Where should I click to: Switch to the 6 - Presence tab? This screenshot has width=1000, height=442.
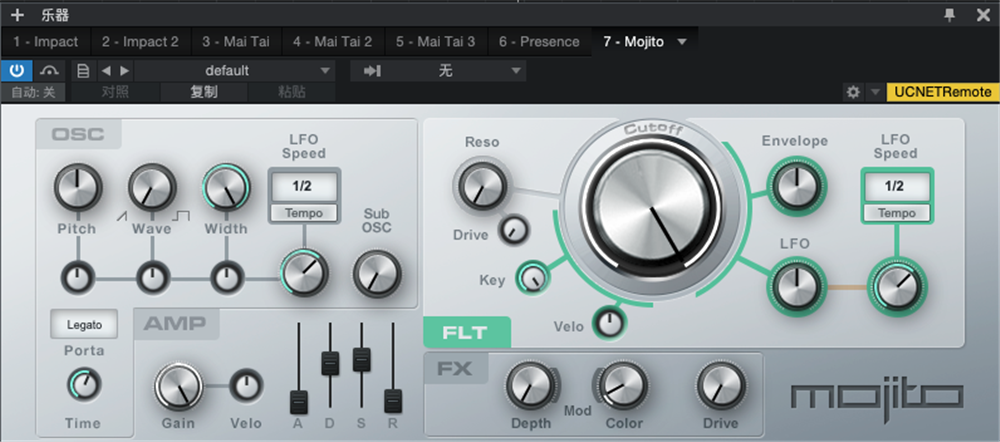(x=540, y=42)
